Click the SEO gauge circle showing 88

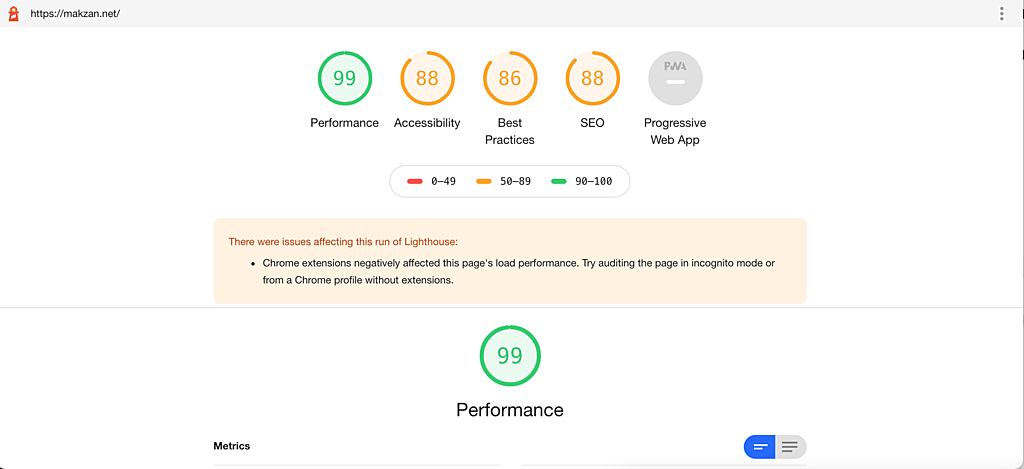pos(592,78)
